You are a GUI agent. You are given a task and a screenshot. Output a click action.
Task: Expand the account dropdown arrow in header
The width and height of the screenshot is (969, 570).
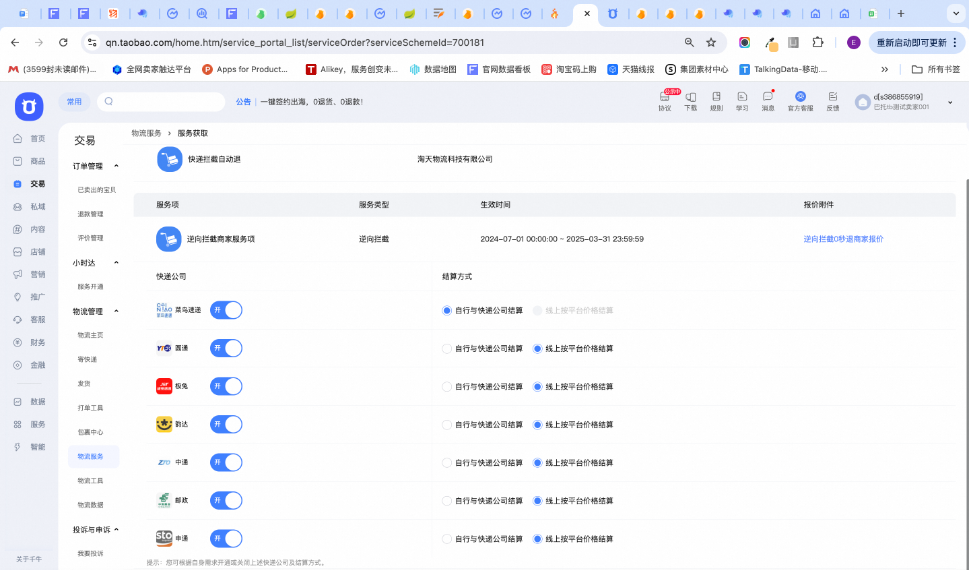(x=950, y=103)
